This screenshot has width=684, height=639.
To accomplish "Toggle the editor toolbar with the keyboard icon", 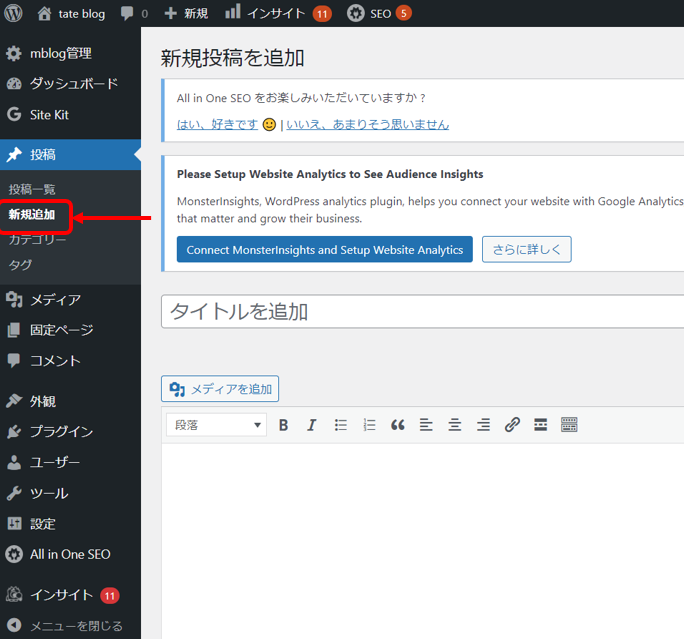I will [569, 425].
